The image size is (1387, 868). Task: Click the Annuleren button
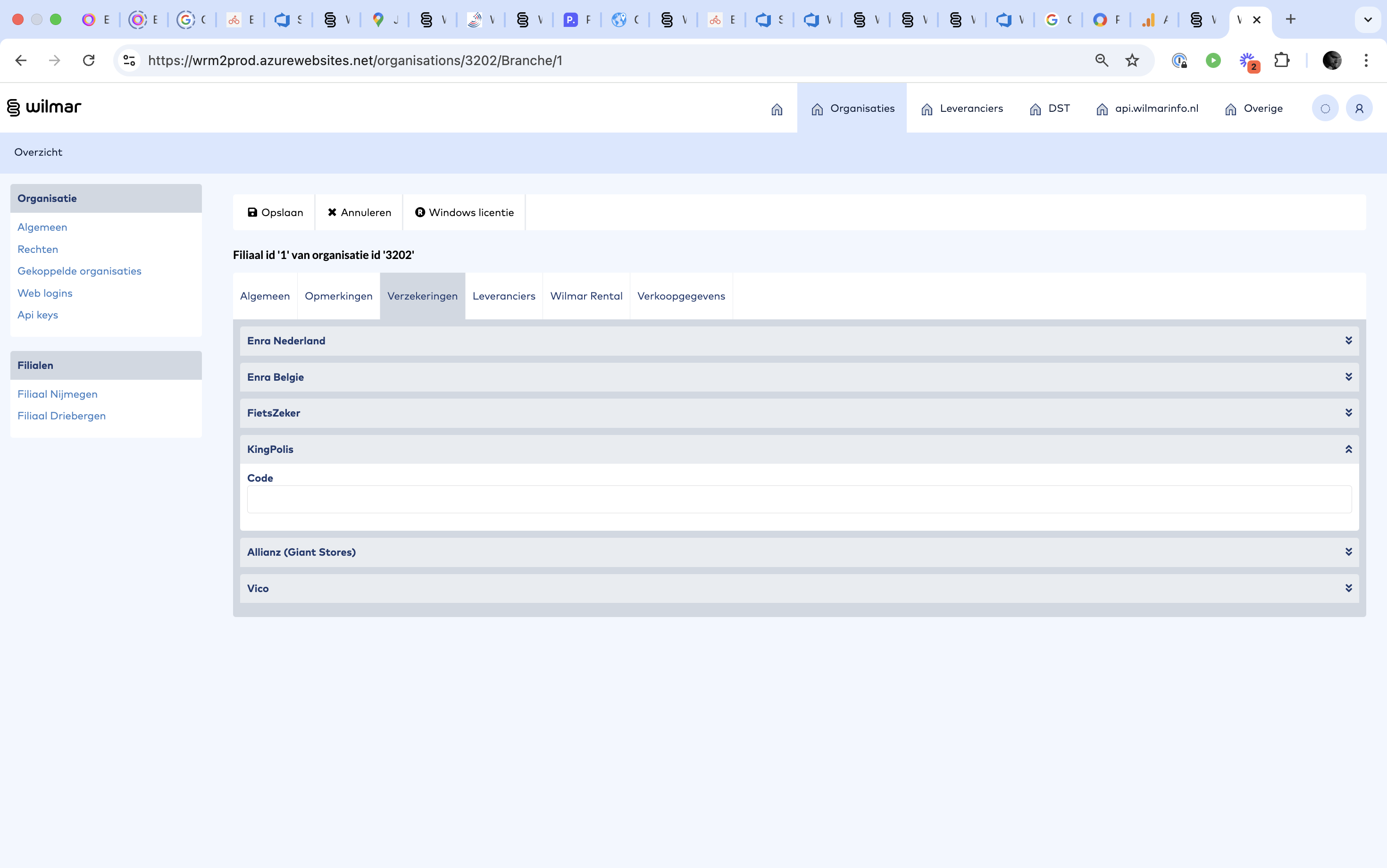click(359, 212)
